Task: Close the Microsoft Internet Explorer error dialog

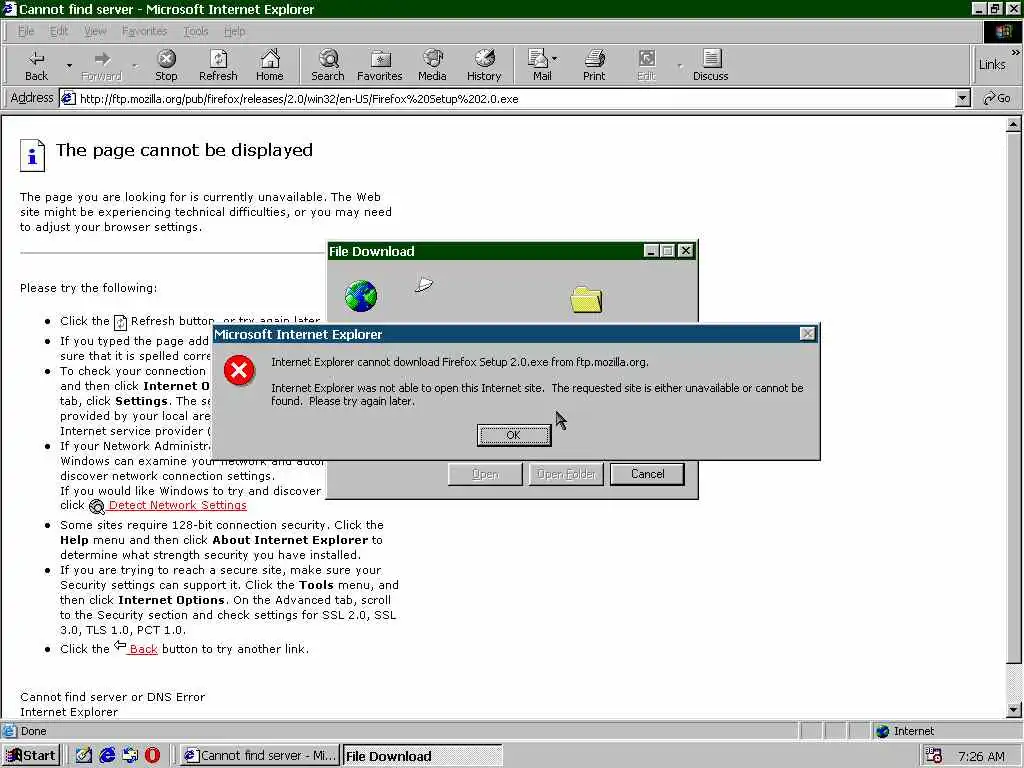Action: [x=807, y=334]
